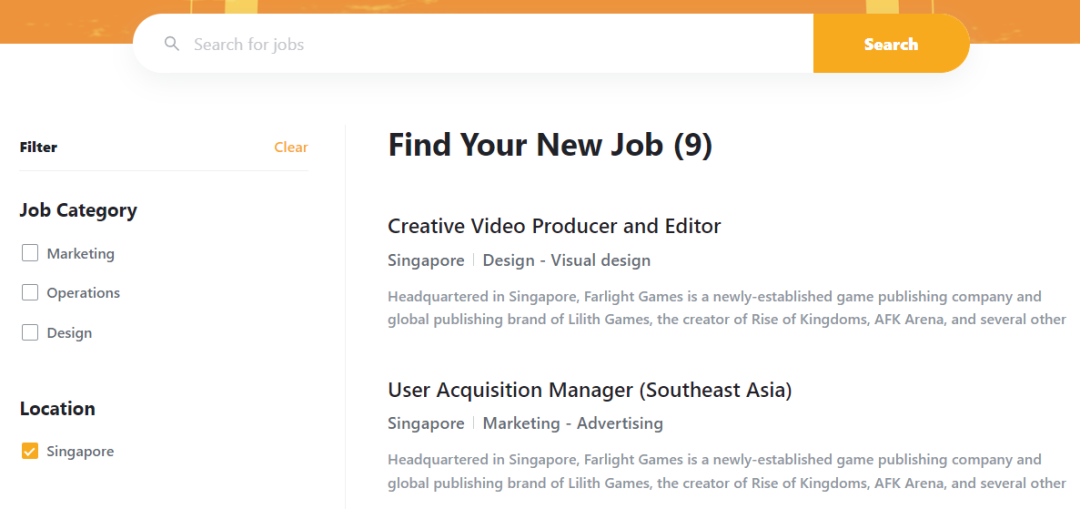Open the User Acquisition Manager (Southeast Asia) job
The width and height of the screenshot is (1080, 509).
coord(589,390)
